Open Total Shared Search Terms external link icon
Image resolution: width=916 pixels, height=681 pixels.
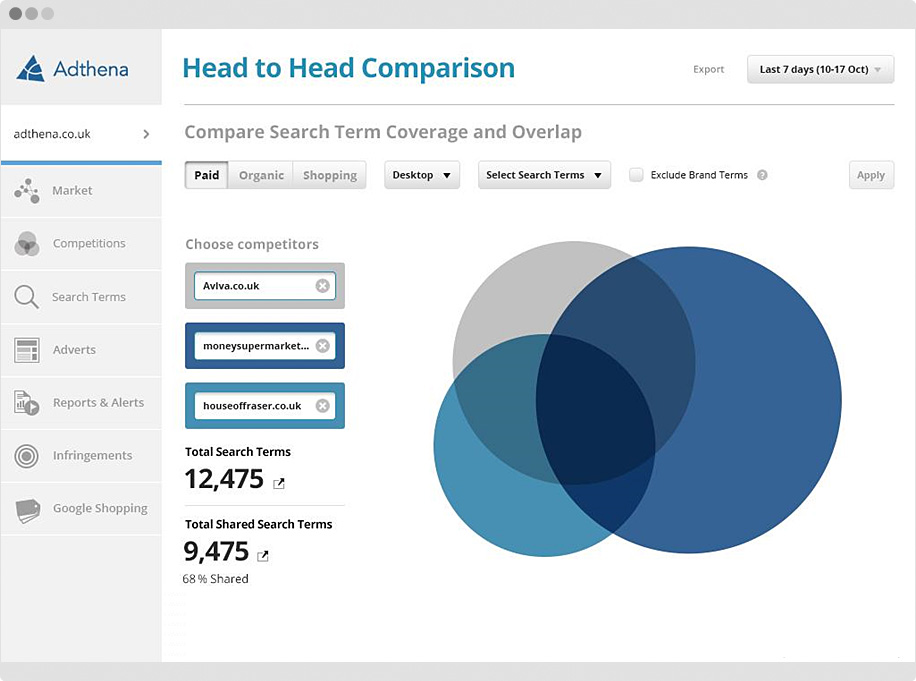(263, 555)
